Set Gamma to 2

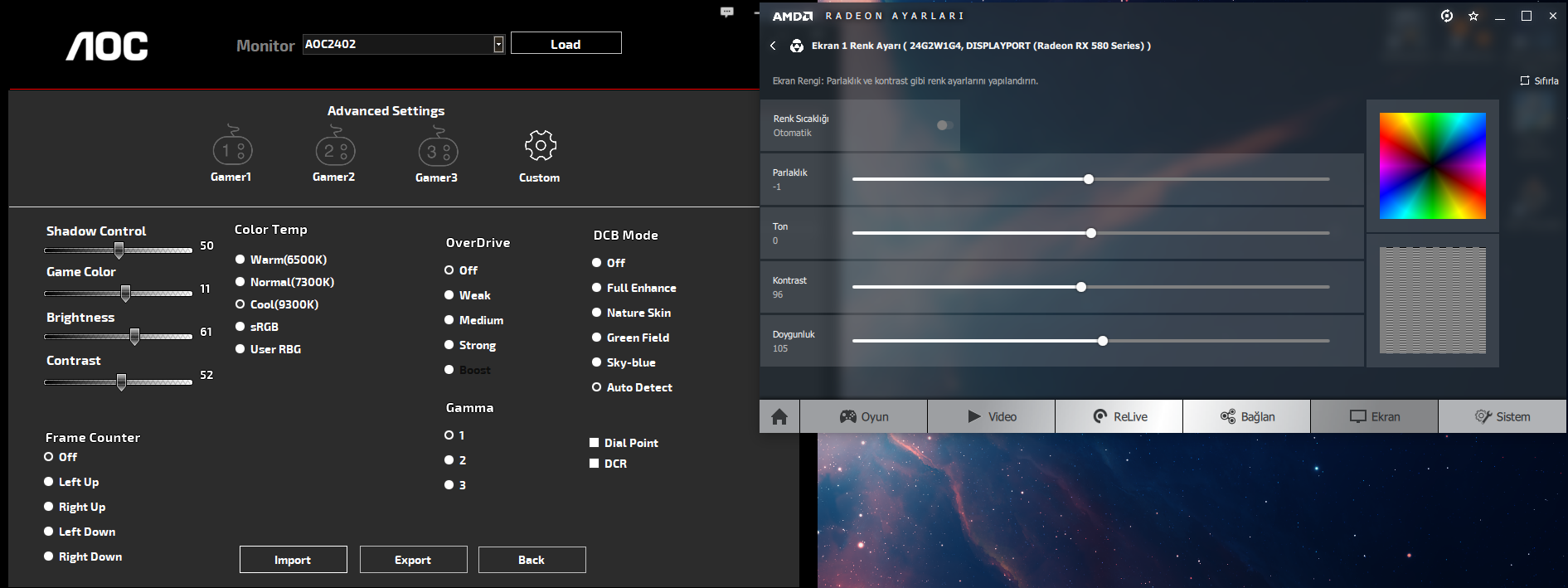pyautogui.click(x=449, y=460)
